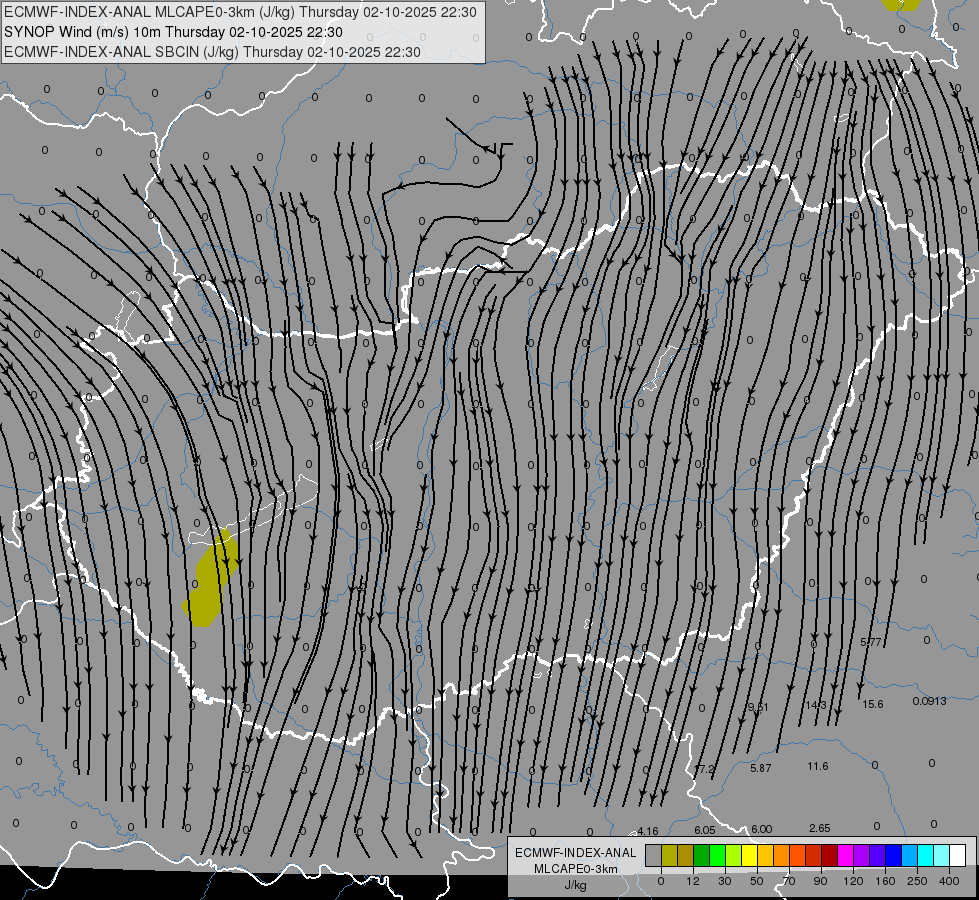
Task: Choose the pure blue legend swatch
Action: [893, 855]
